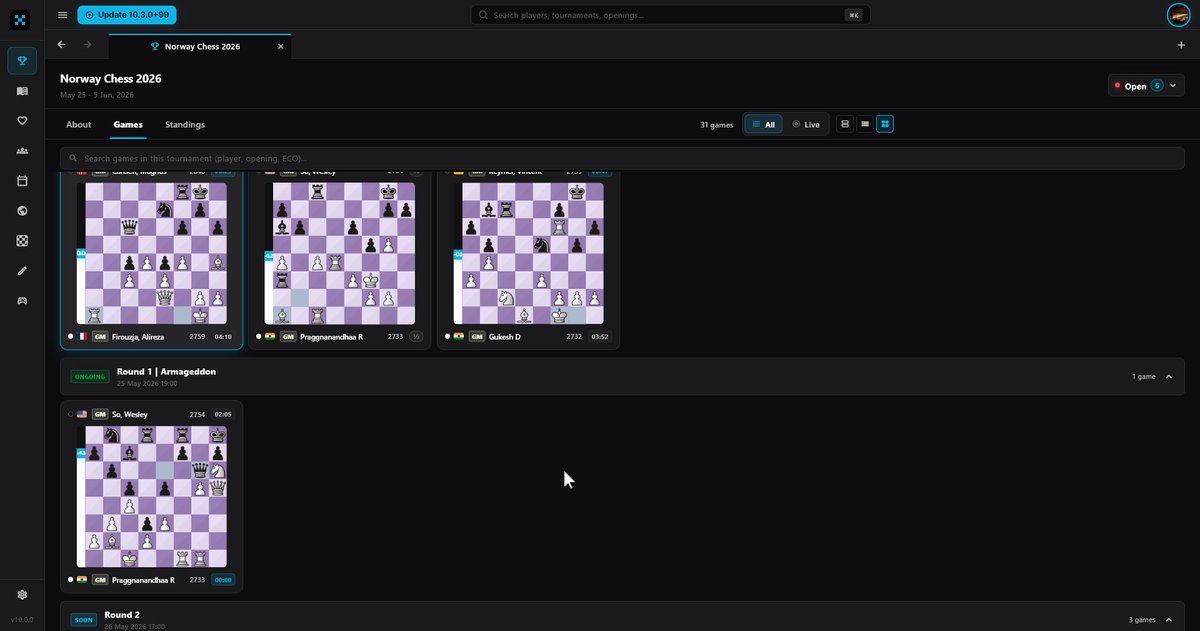Open the app logo home icon

click(21, 20)
